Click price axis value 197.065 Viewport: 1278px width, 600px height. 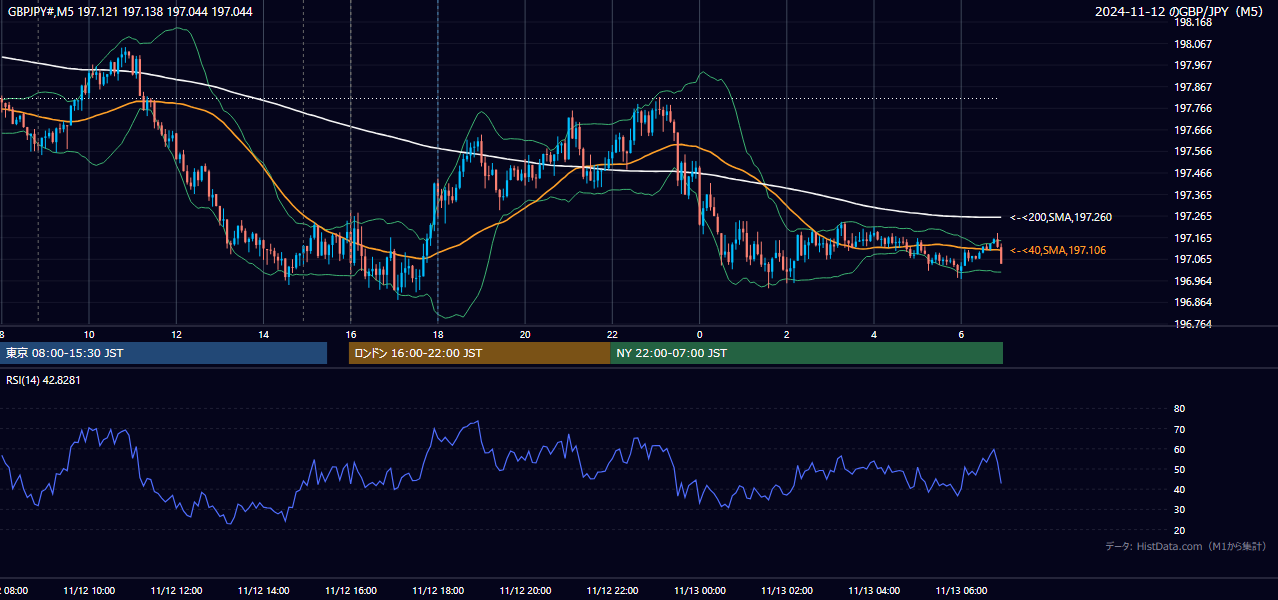pos(1193,259)
